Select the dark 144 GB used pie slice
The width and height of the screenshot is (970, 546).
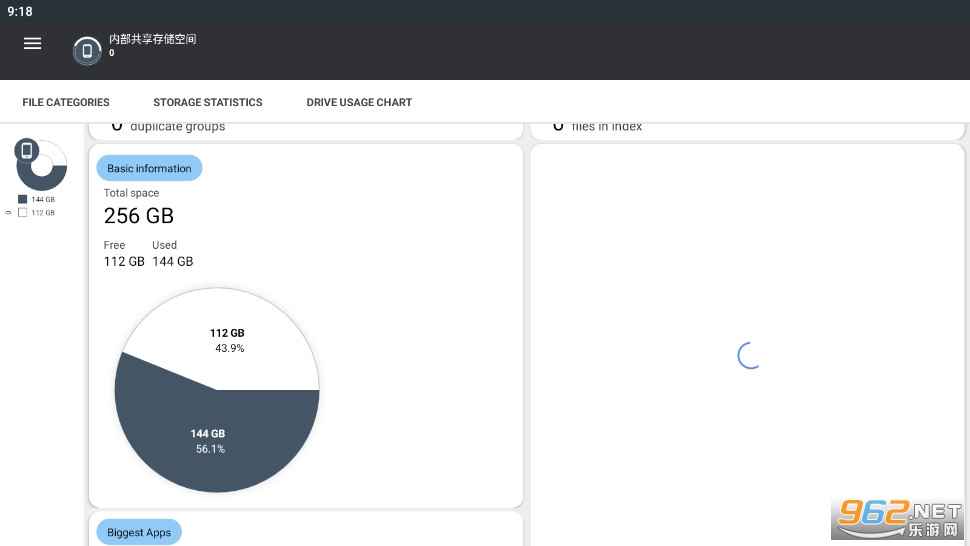210,442
